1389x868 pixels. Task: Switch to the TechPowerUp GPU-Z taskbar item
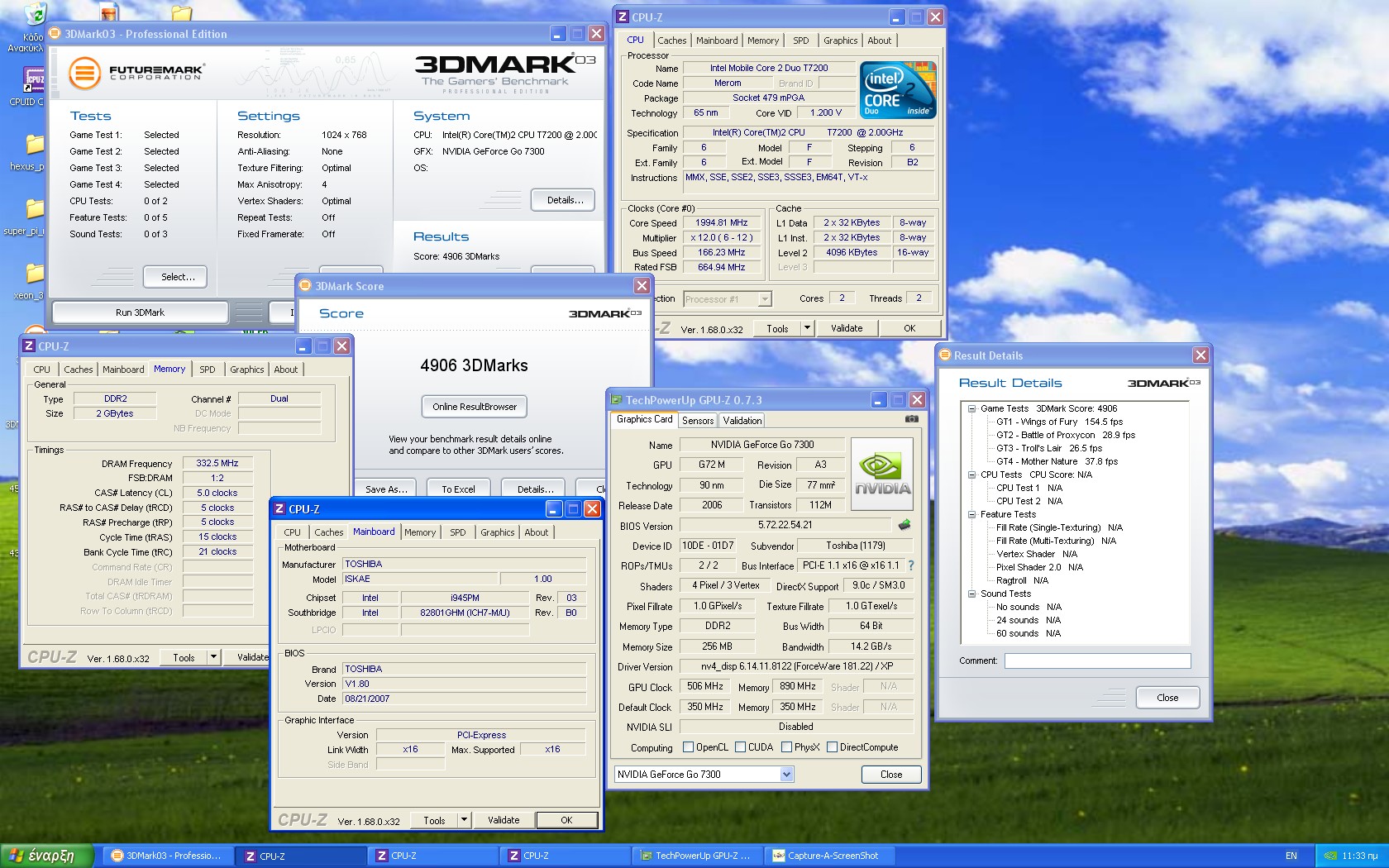(697, 856)
